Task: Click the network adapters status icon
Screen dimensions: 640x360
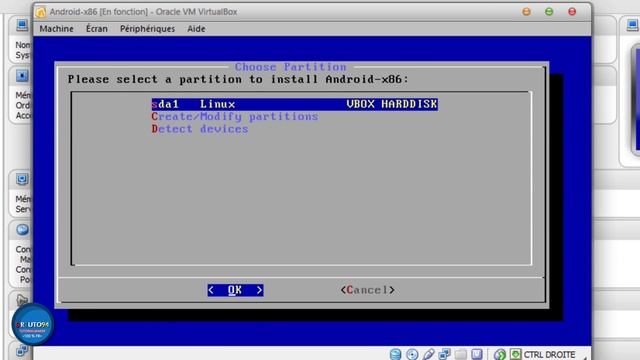Action: pos(444,354)
